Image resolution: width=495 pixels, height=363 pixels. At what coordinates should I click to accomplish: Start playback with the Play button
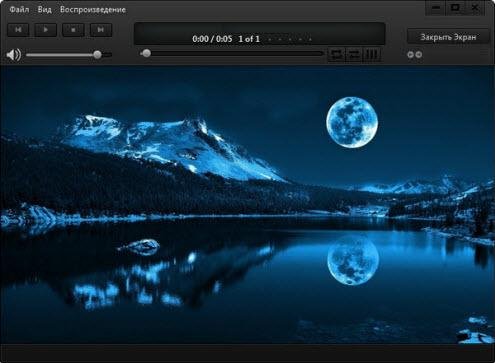tap(46, 30)
